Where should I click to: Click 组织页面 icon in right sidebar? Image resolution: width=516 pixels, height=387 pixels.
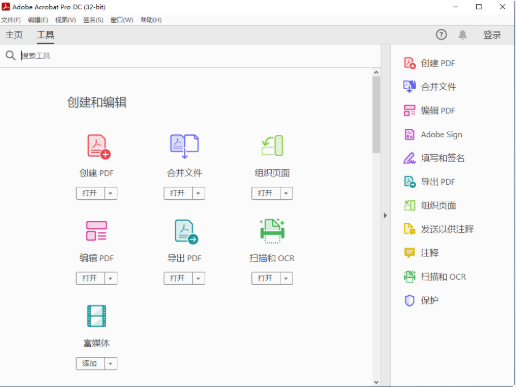click(x=409, y=205)
